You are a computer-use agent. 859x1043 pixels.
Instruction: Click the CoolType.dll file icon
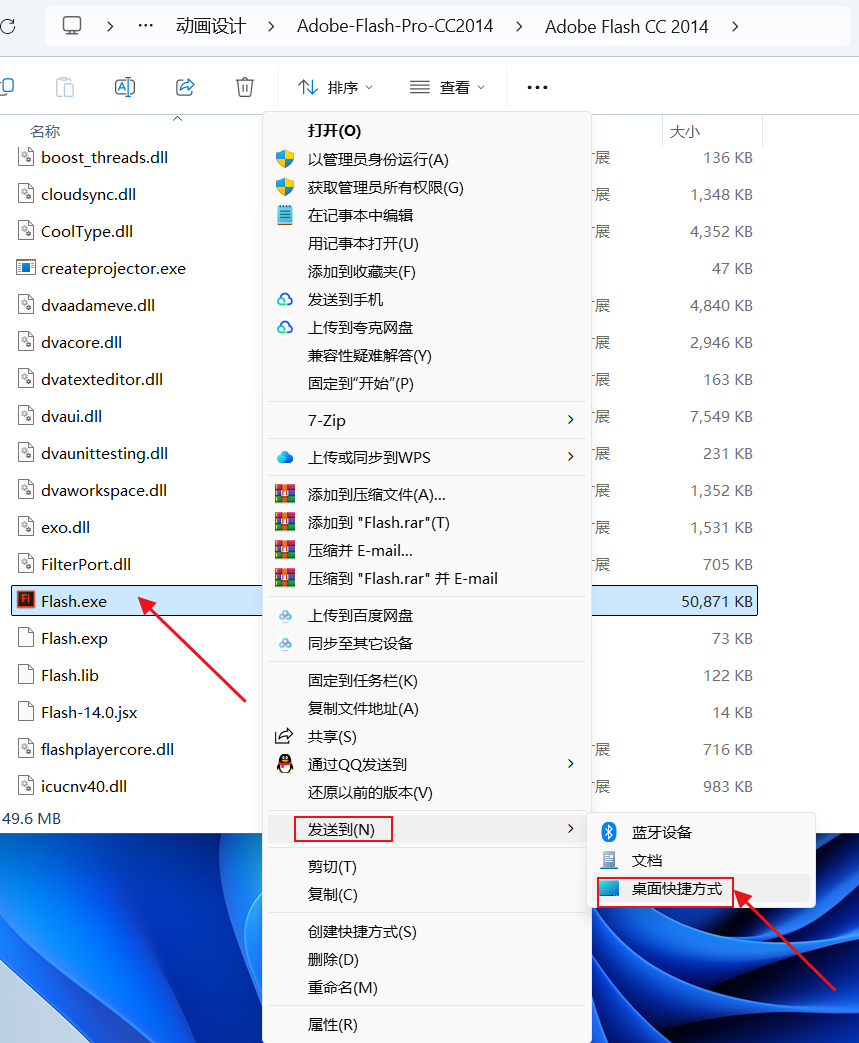[x=25, y=231]
